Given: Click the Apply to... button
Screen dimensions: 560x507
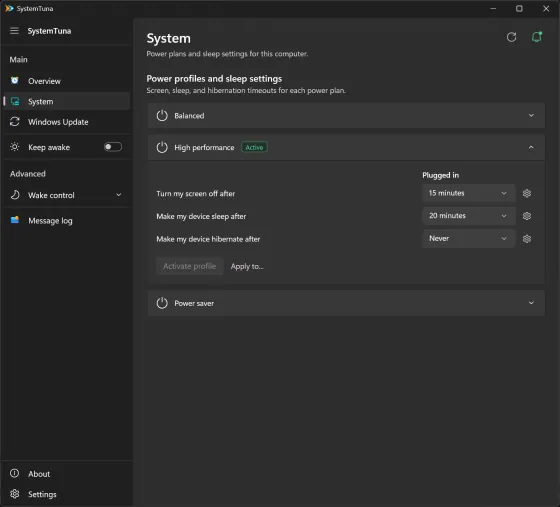Looking at the screenshot, I should (247, 266).
